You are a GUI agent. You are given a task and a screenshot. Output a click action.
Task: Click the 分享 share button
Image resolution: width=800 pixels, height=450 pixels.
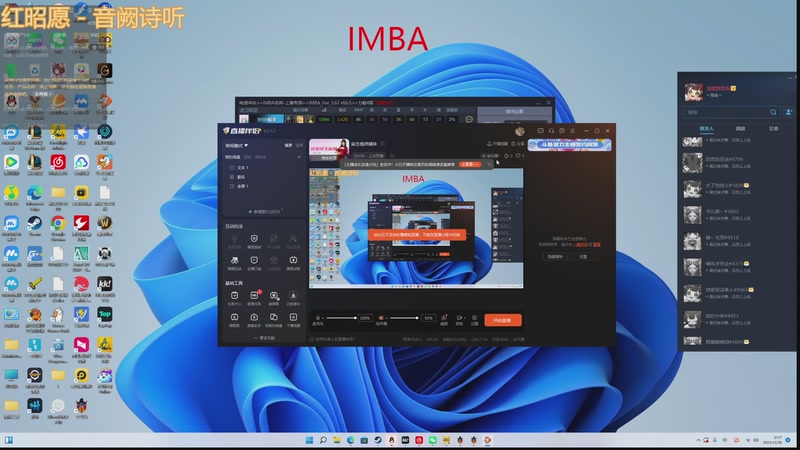coord(517,144)
